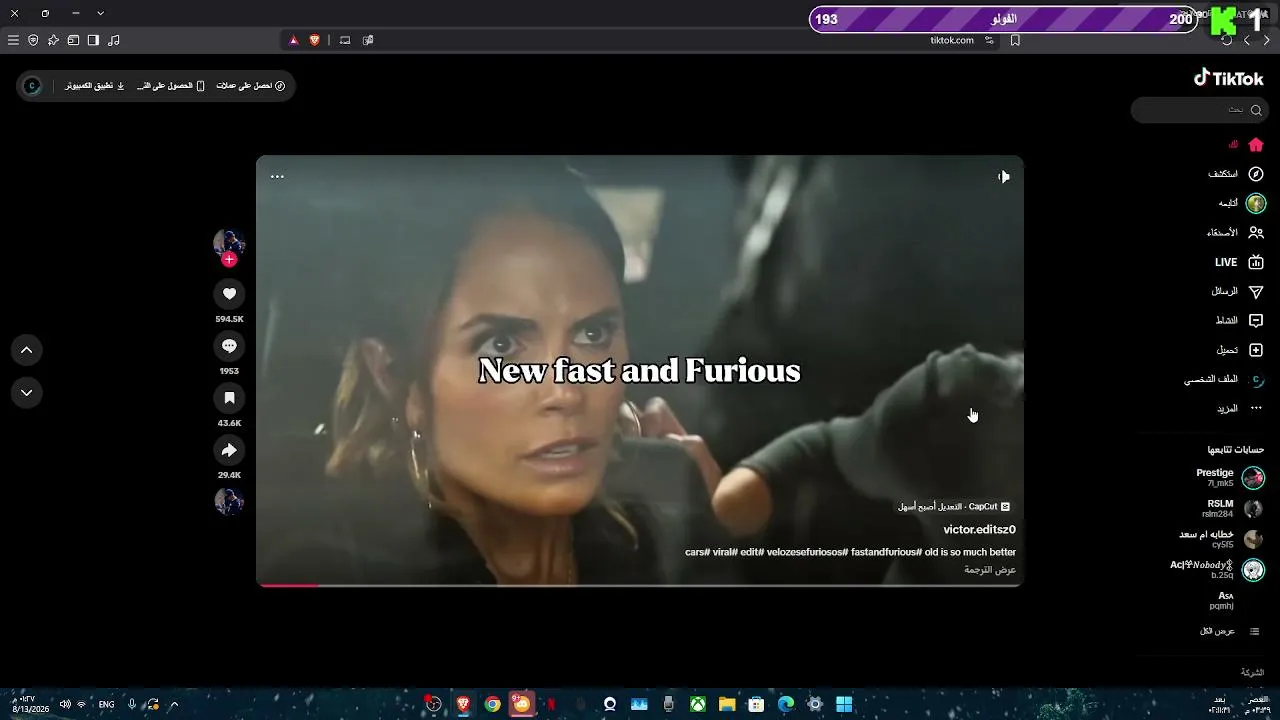Viewport: 1280px width, 720px height.
Task: Open the #fastandfurious hashtag
Action: tap(886, 552)
